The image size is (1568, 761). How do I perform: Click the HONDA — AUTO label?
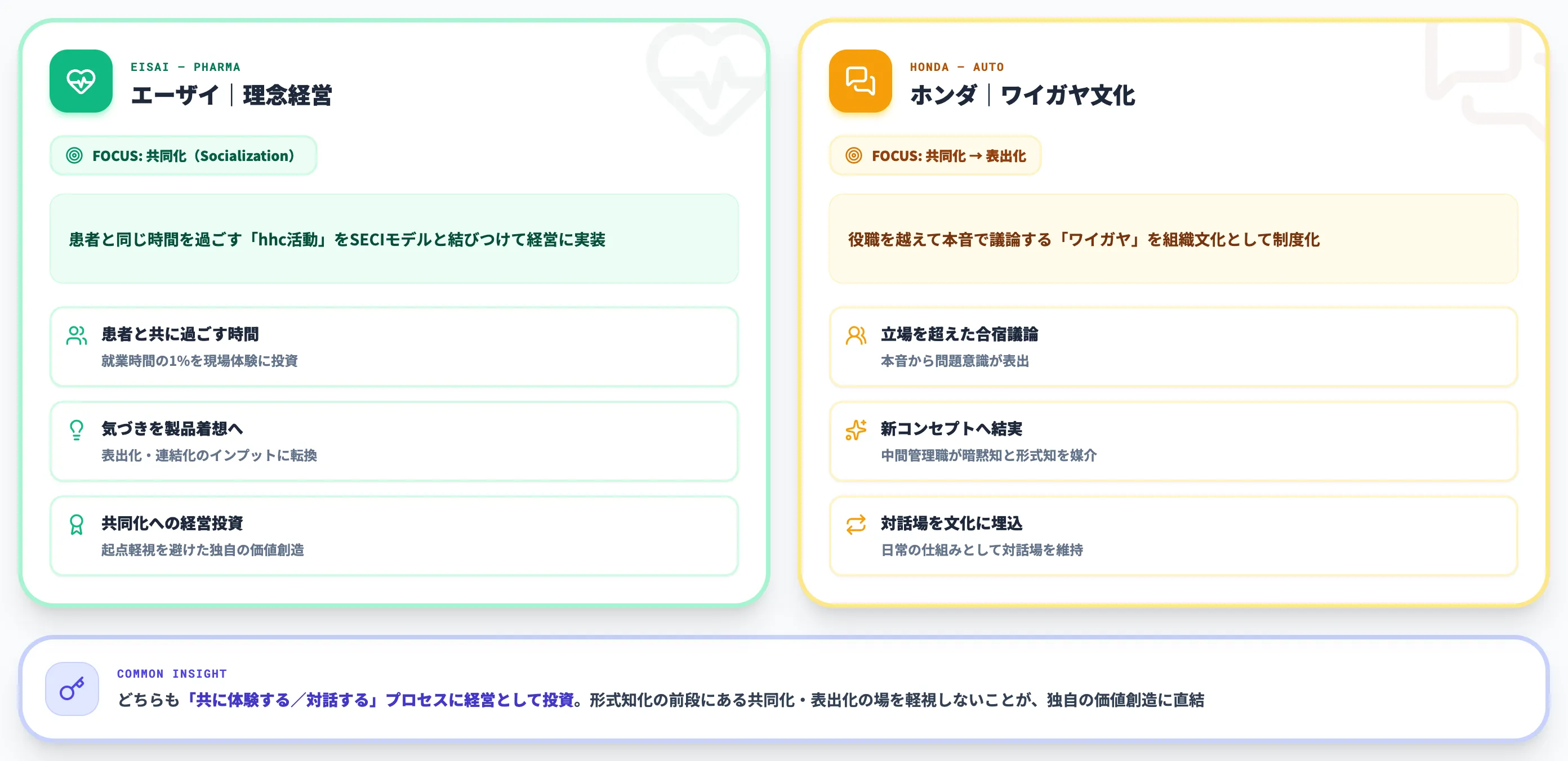957,67
